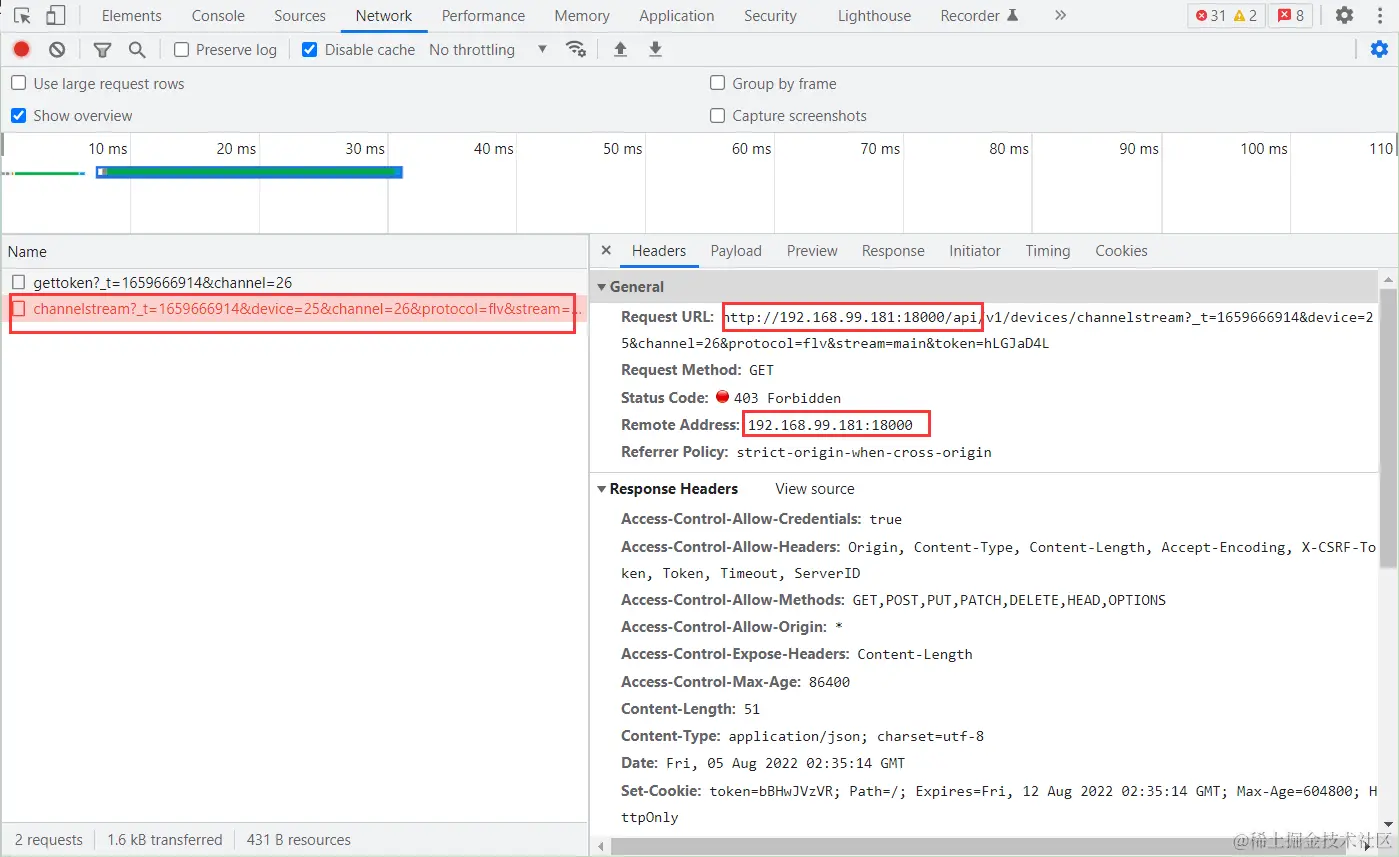Open the Security panel
This screenshot has height=857, width=1399.
770,16
